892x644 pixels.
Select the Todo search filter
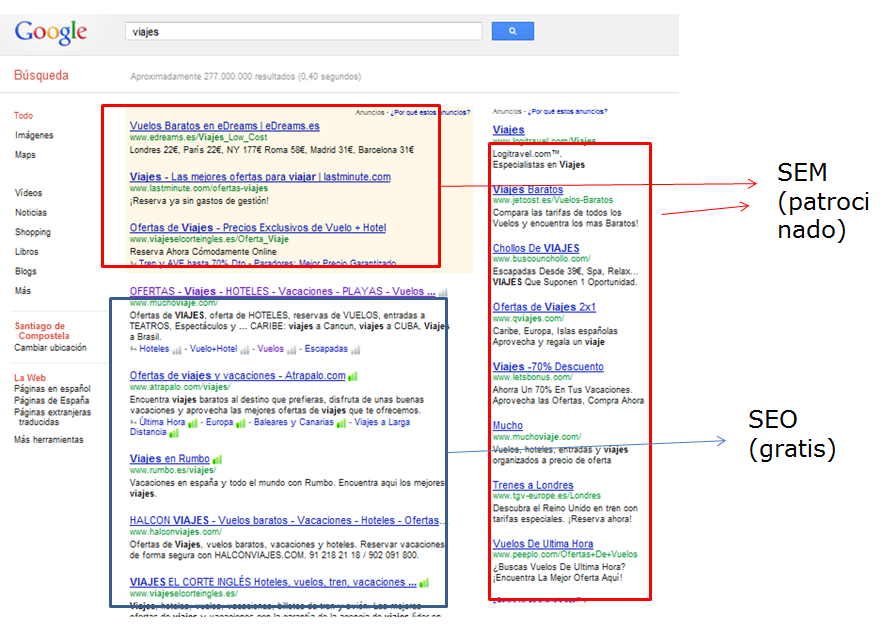[23, 115]
